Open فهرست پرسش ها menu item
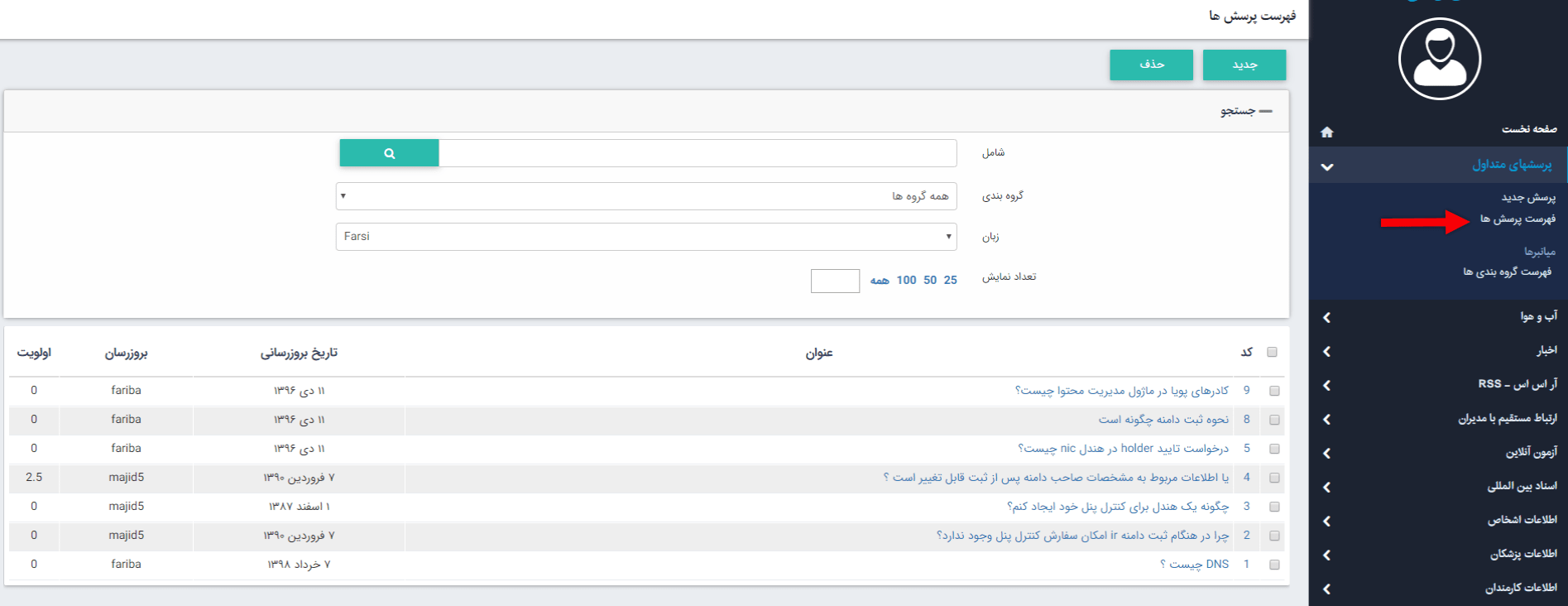Viewport: 1568px width, 606px height. [1518, 219]
